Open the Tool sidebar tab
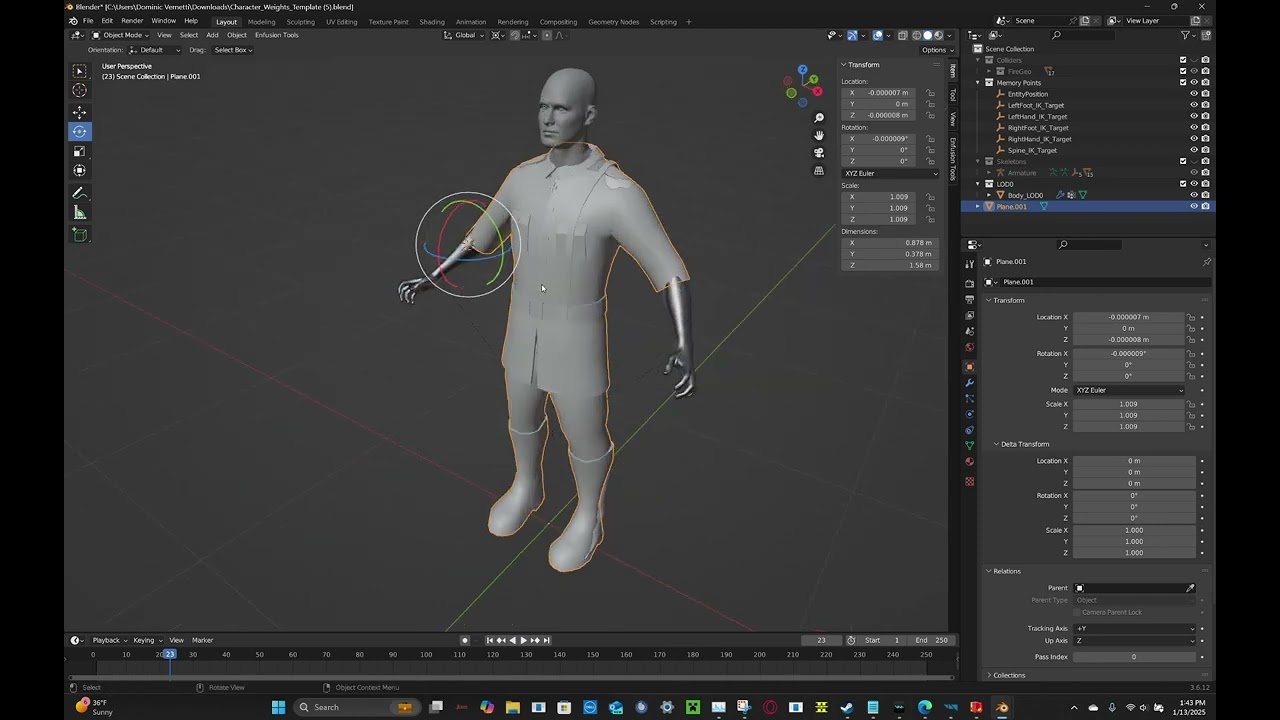The image size is (1280, 720). (952, 94)
